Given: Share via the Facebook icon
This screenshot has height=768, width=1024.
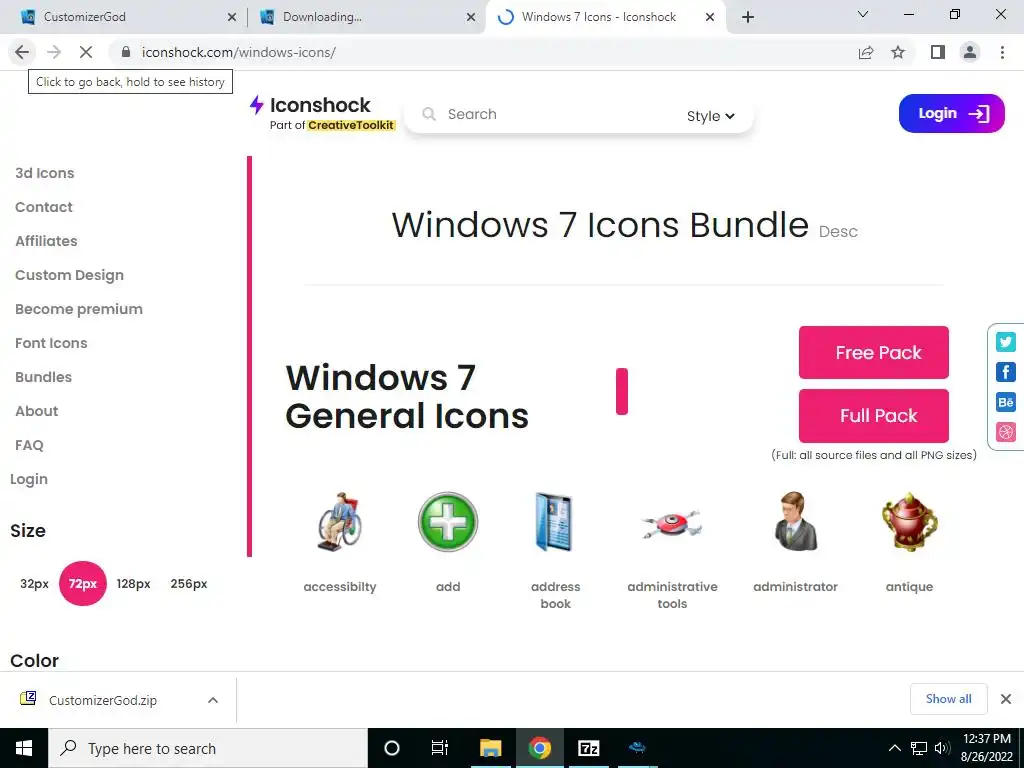Looking at the screenshot, I should click(x=1006, y=372).
